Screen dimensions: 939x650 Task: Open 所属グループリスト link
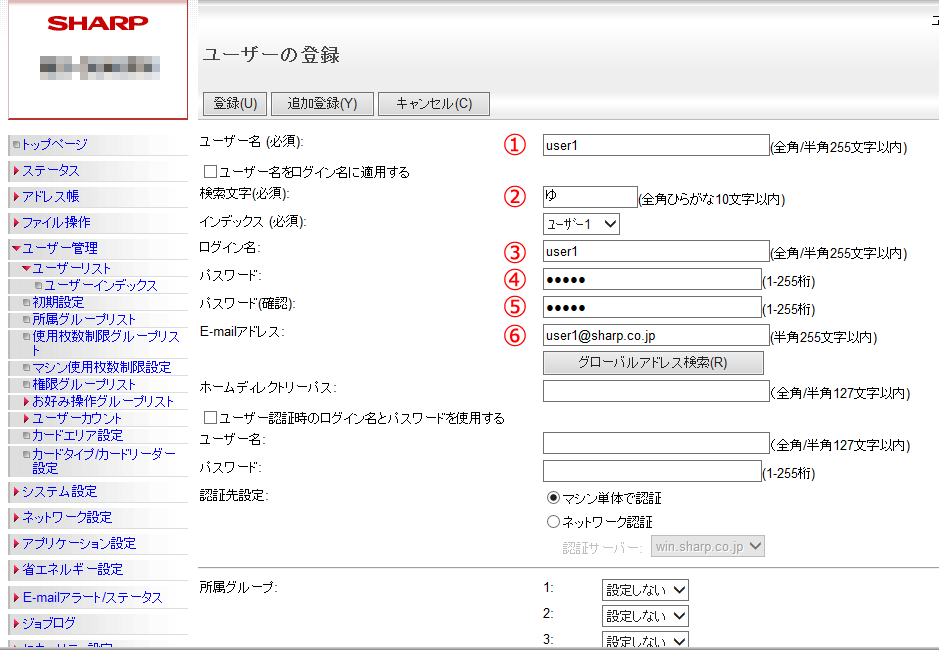84,319
